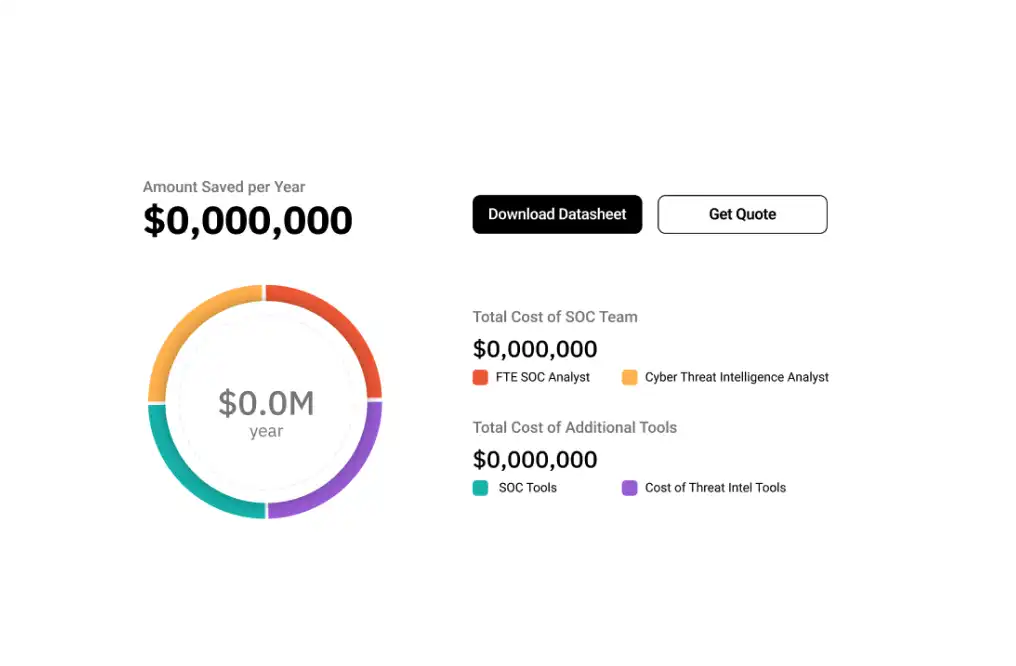Click the Cyber Threat Intelligence Analyst legend label

tap(737, 377)
